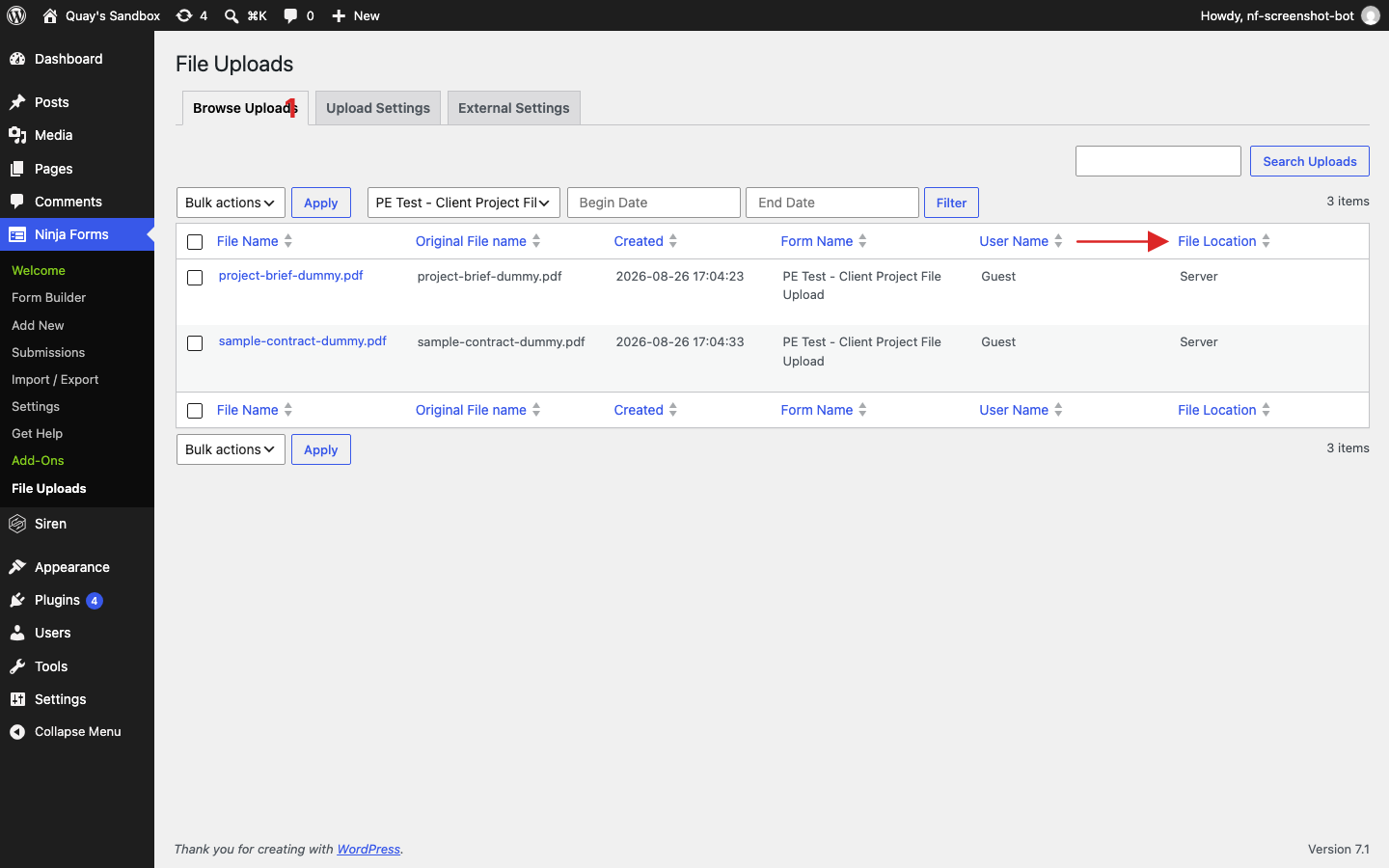The height and width of the screenshot is (868, 1389).
Task: Click the user avatar in admin bar
Action: pos(1371,15)
